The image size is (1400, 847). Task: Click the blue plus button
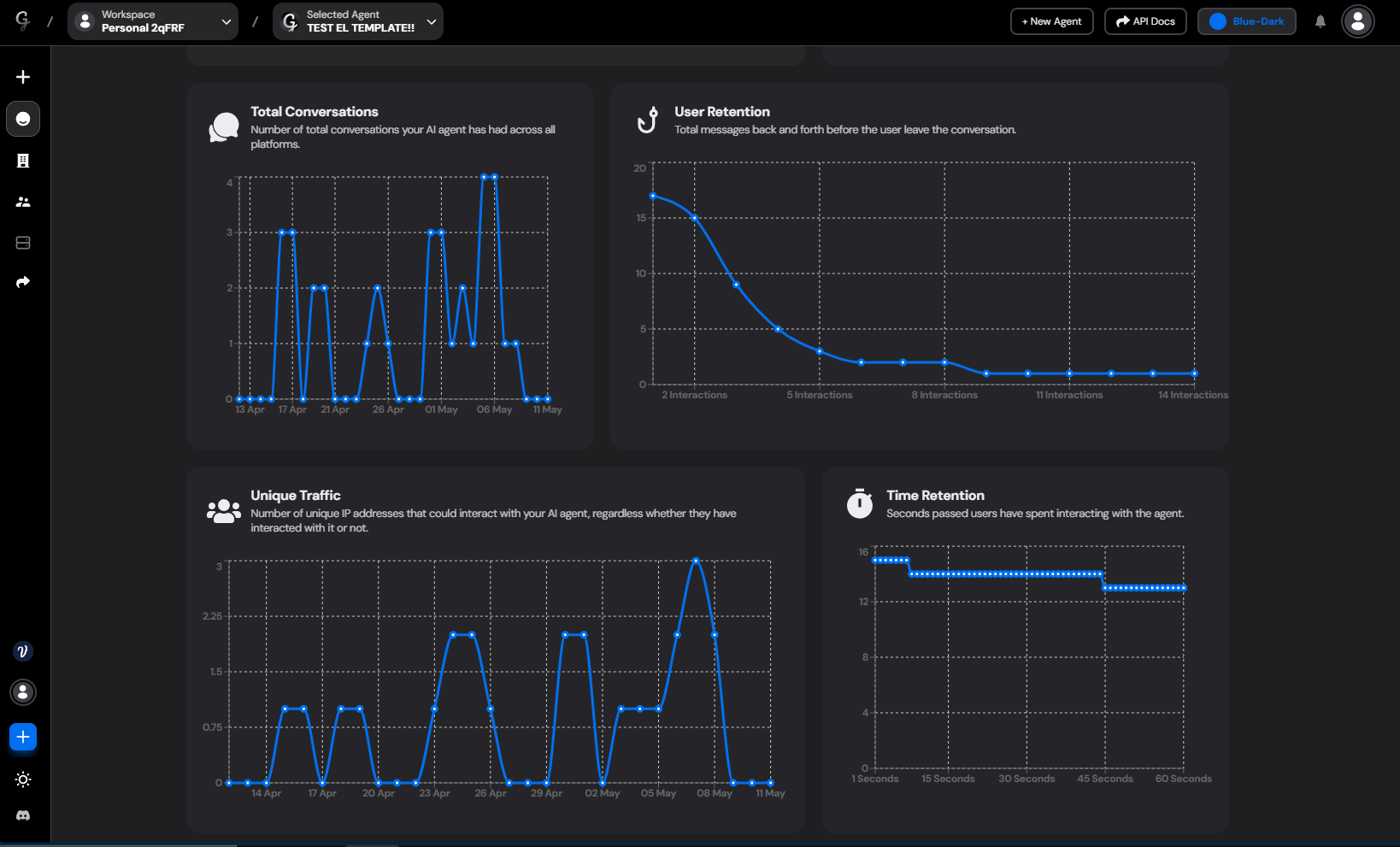point(23,737)
